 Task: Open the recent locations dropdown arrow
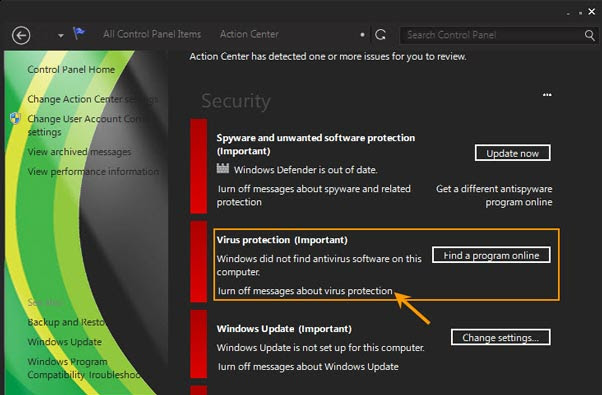(61, 36)
